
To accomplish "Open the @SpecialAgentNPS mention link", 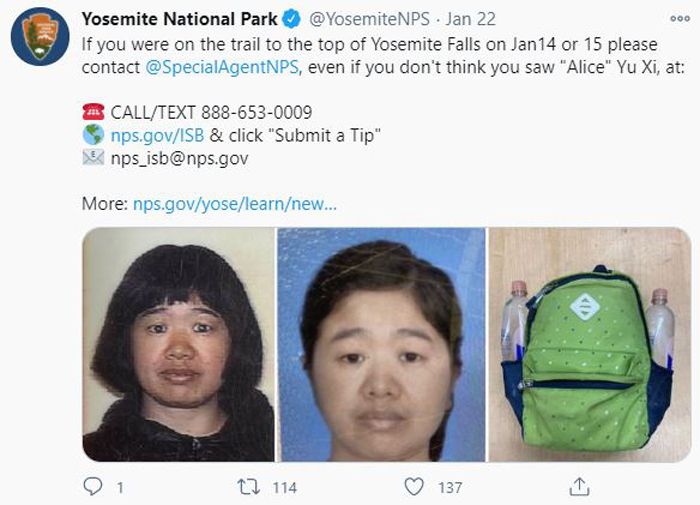I will click(222, 67).
